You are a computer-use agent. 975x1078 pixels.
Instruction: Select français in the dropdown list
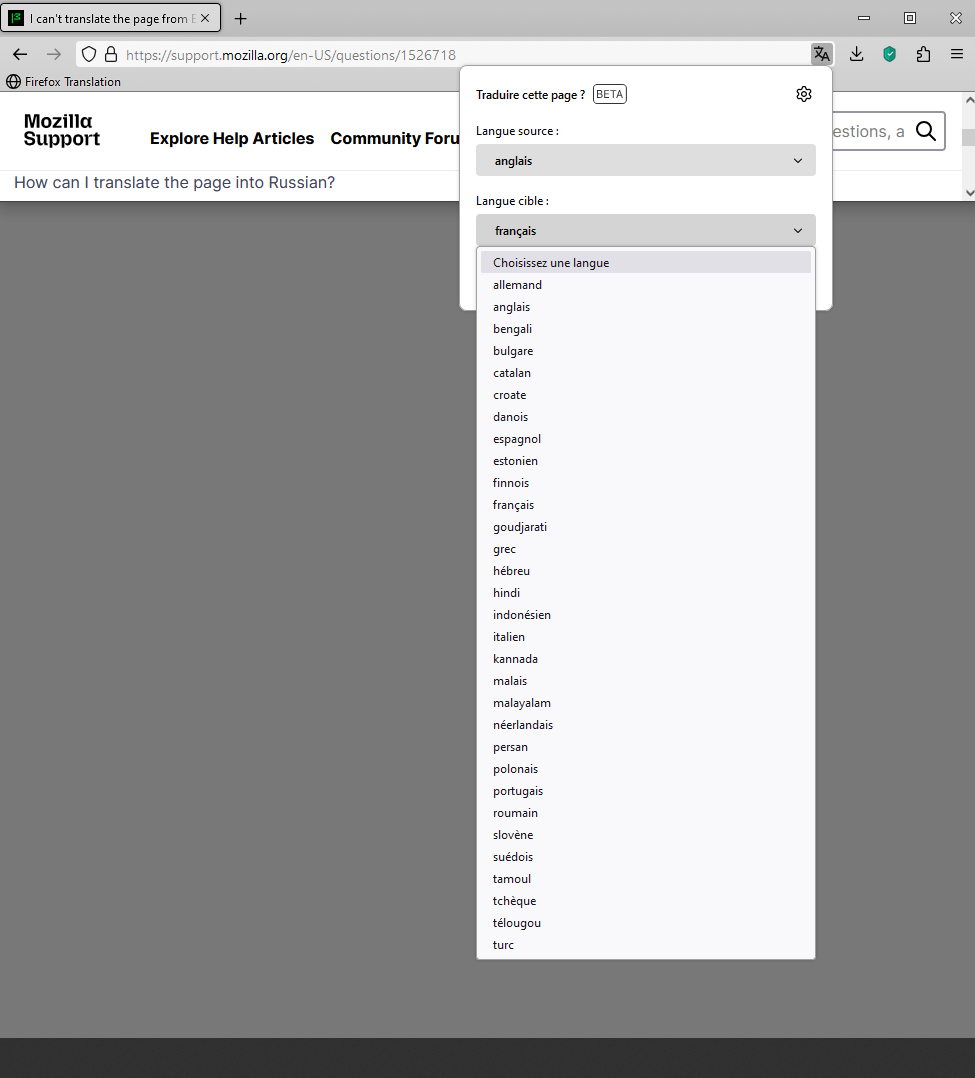(646, 505)
